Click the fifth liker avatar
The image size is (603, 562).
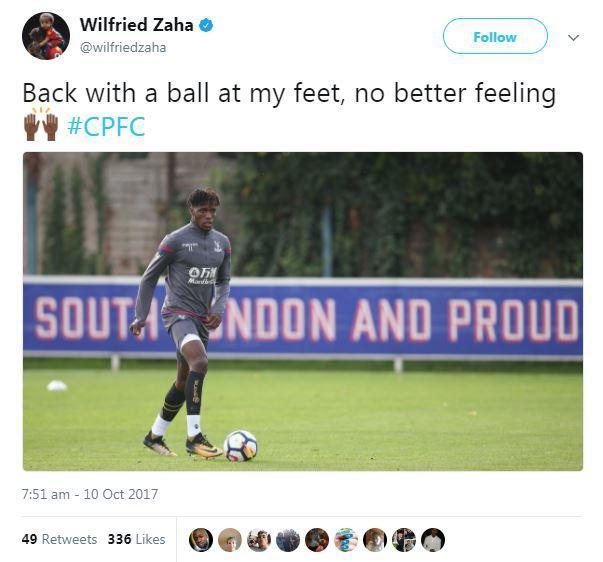[317, 540]
